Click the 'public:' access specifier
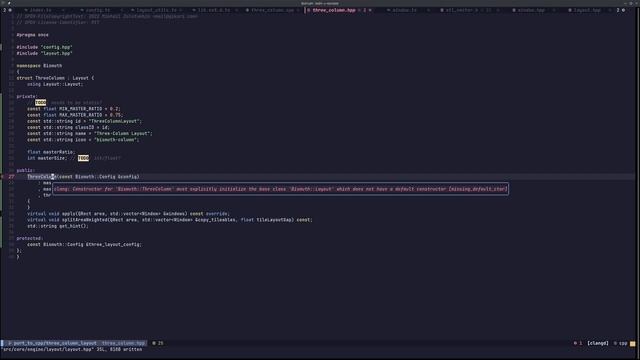640x360 pixels. [x=26, y=170]
